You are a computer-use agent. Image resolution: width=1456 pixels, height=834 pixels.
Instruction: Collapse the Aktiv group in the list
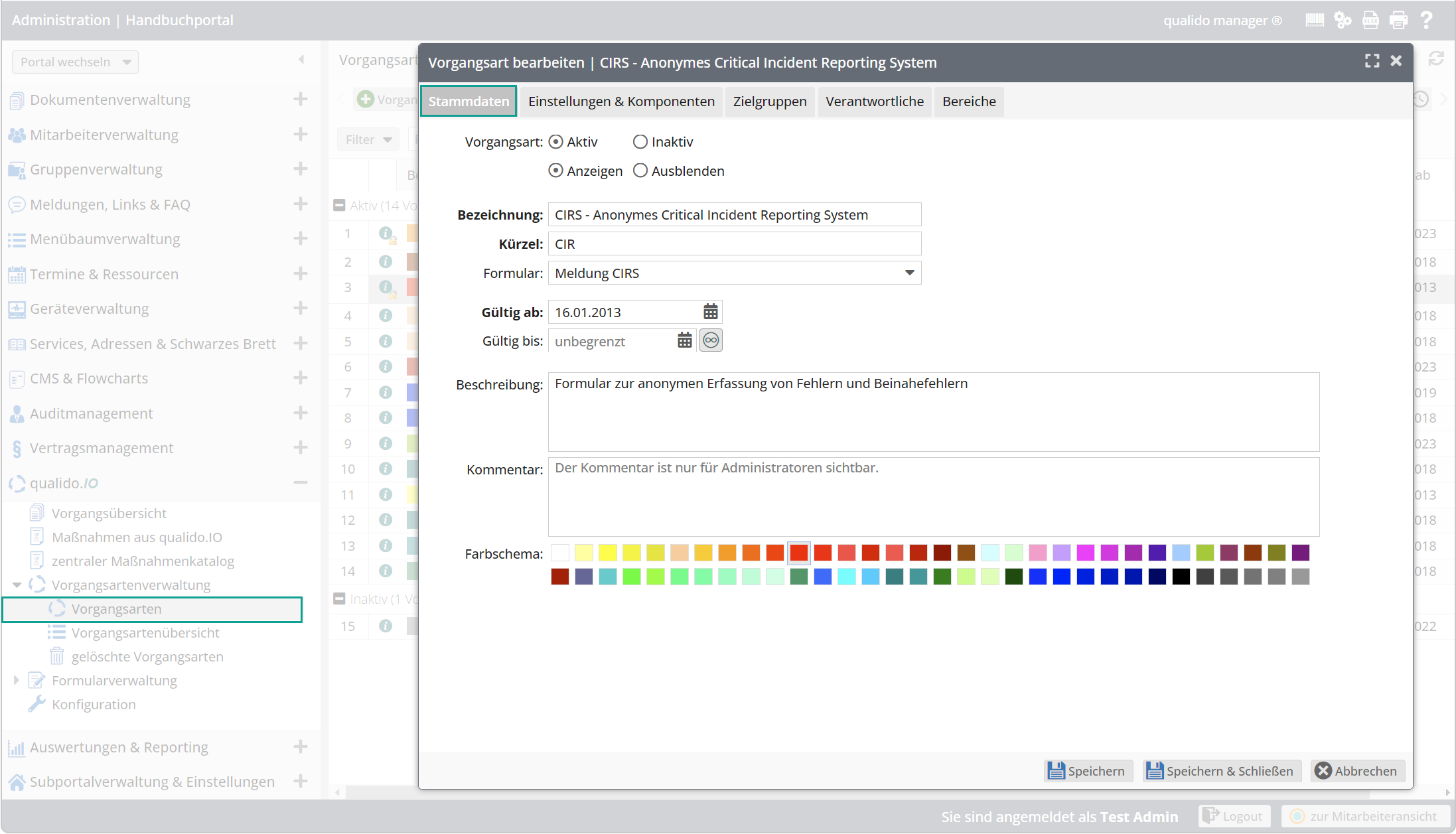tap(339, 205)
